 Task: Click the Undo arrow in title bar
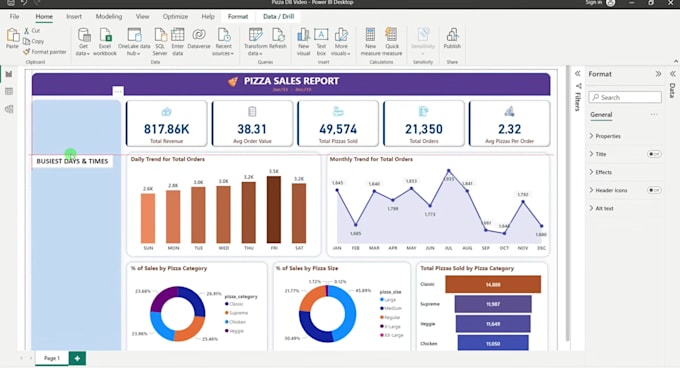[24, 3]
